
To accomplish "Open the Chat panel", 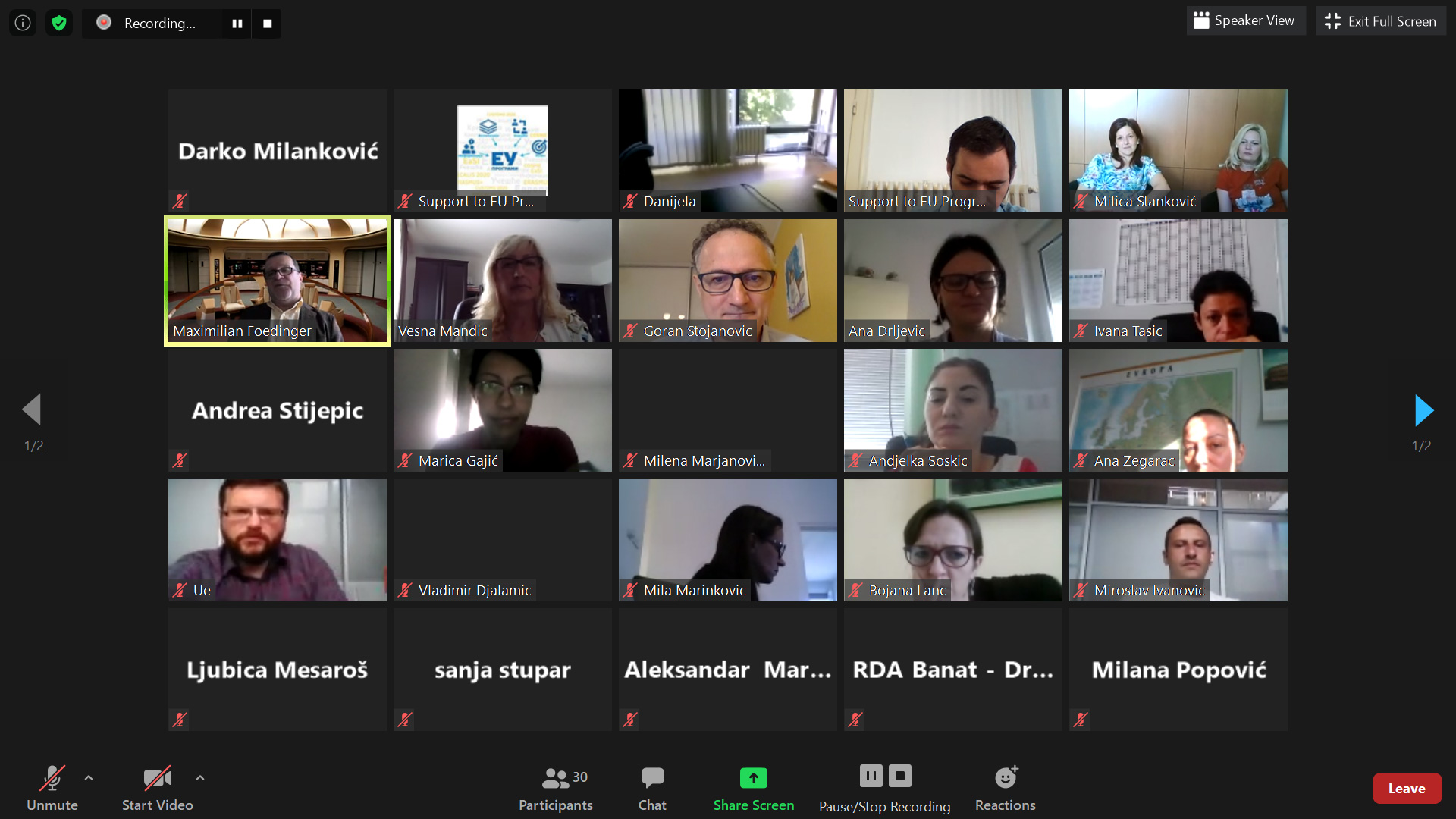I will (652, 789).
